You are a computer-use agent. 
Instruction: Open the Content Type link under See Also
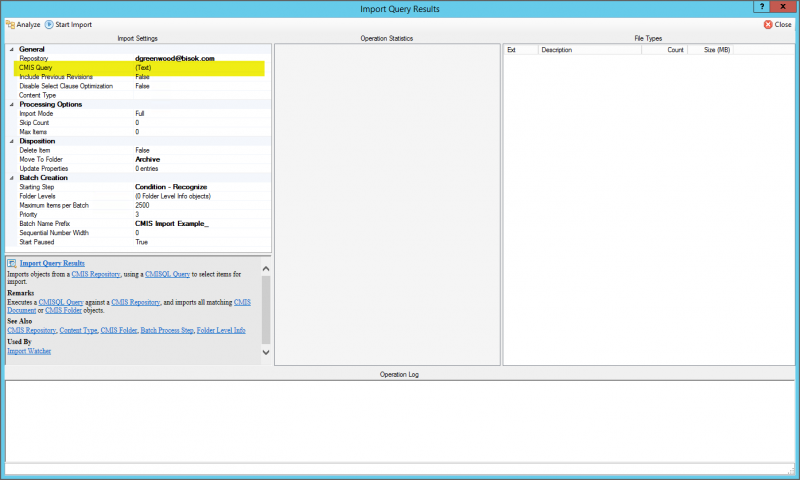click(78, 331)
